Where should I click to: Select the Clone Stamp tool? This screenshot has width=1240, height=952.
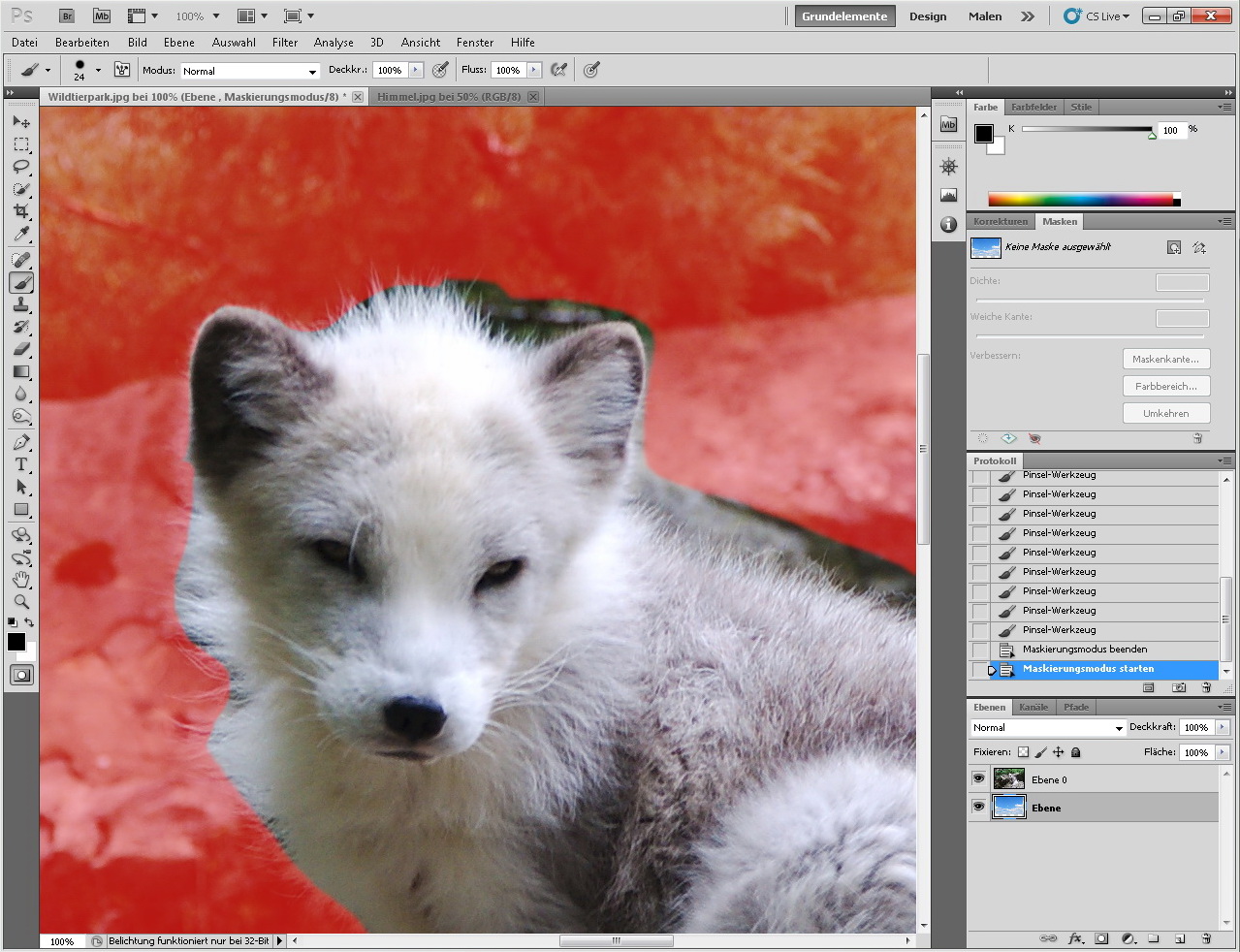tap(21, 305)
